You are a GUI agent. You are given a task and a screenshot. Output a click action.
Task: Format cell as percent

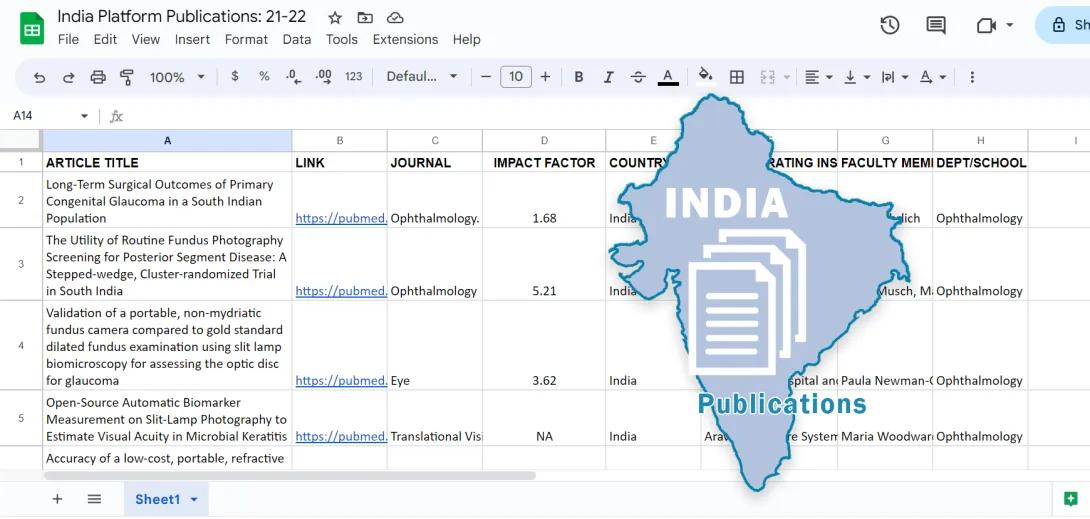264,76
